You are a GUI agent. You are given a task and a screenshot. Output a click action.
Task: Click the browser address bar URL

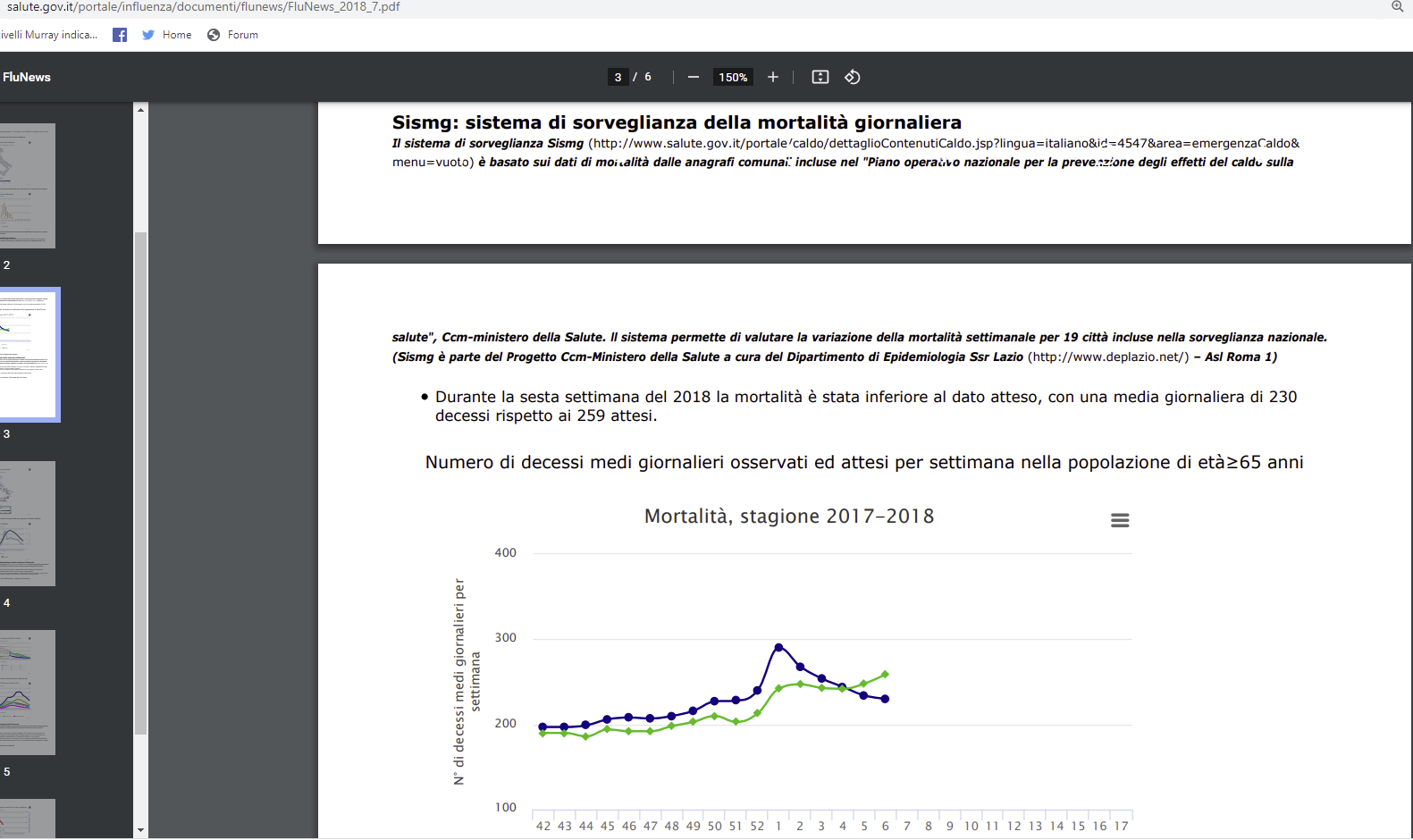point(204,6)
